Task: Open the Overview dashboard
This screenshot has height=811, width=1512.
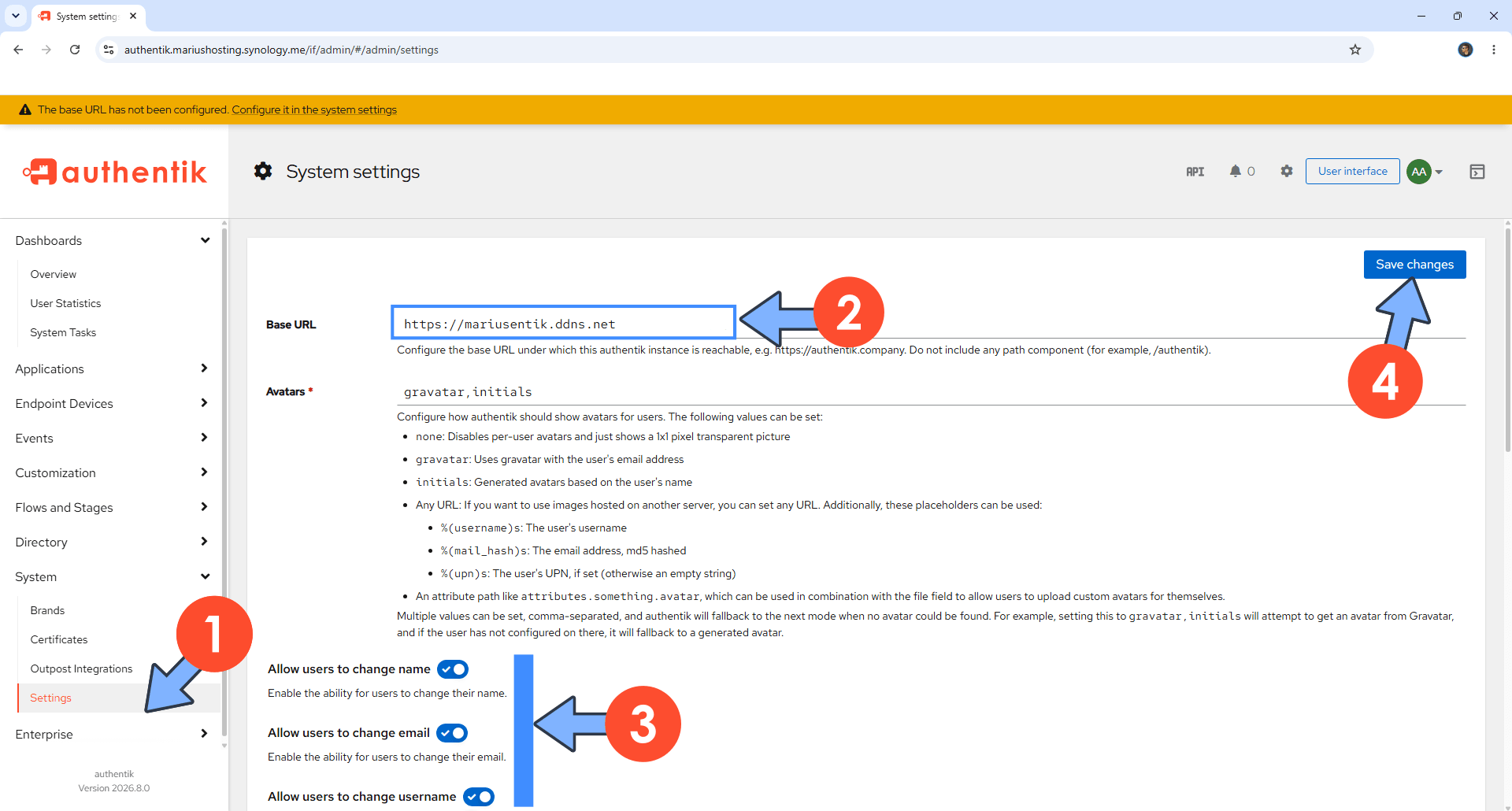Action: (54, 275)
